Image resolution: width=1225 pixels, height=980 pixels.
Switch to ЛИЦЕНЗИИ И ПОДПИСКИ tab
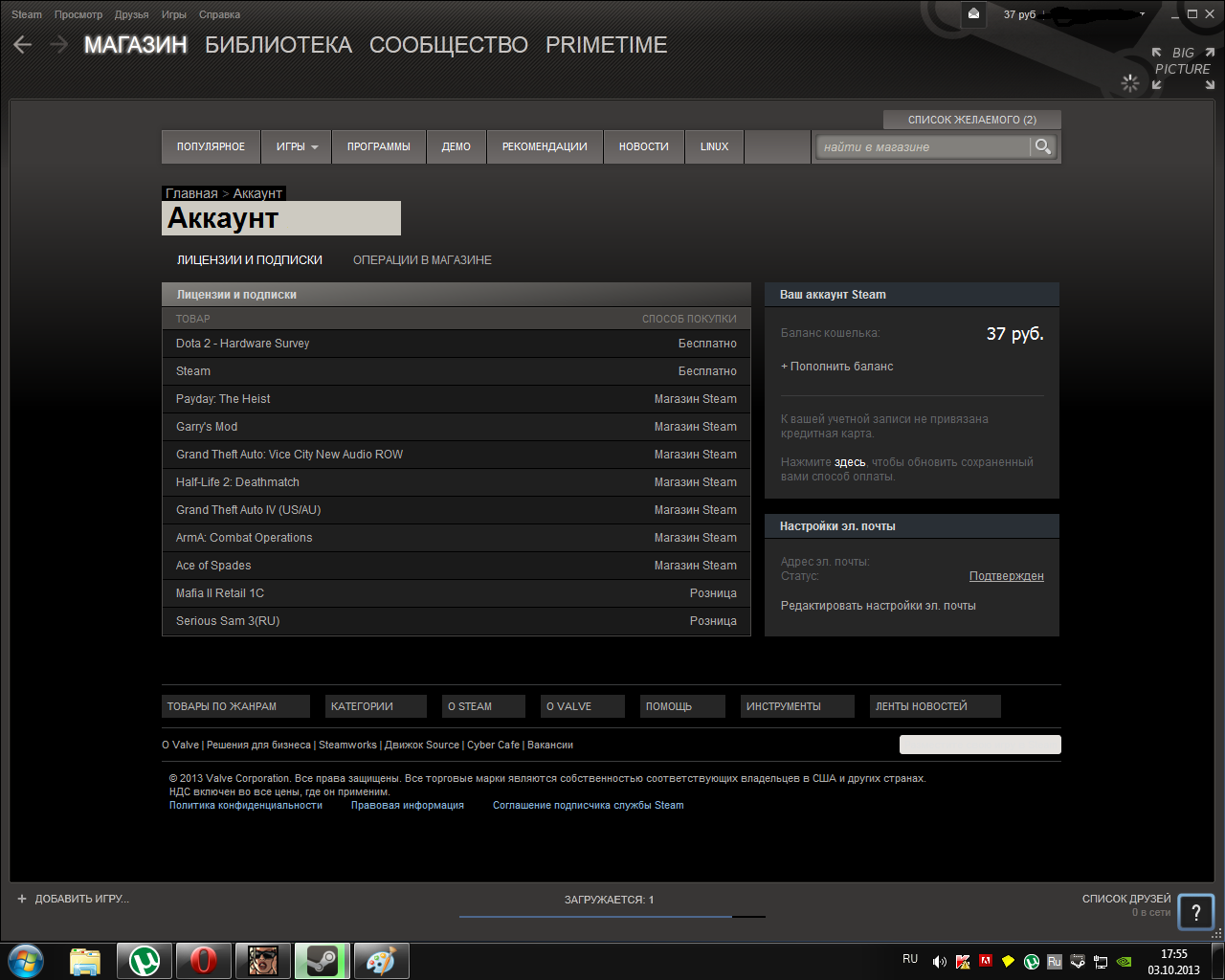[250, 260]
